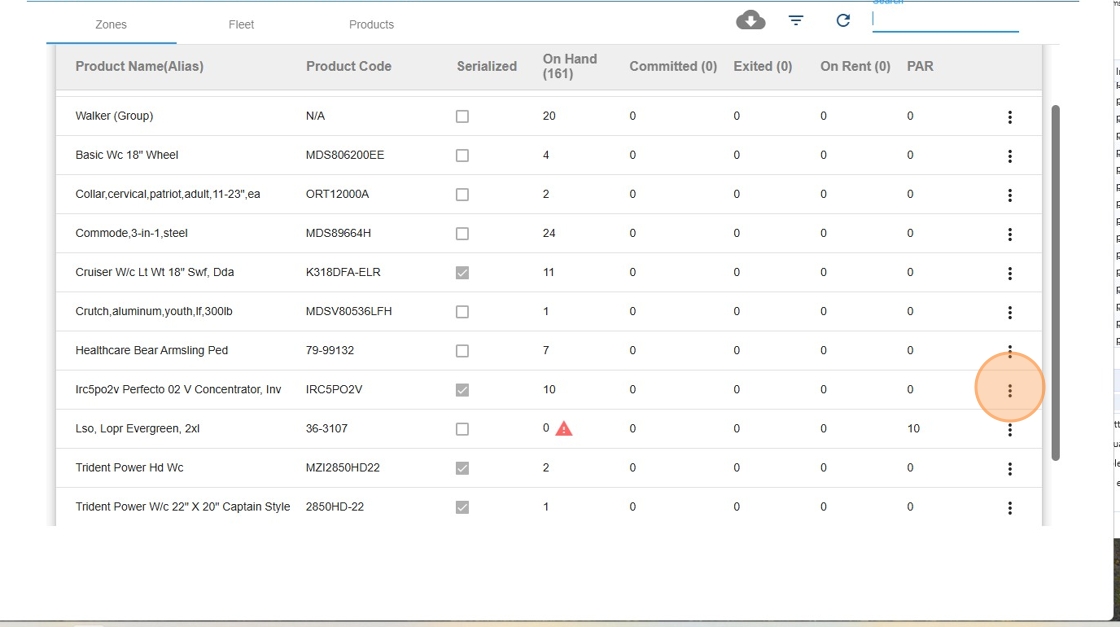Open more options for Cruiser W/c row
The height and width of the screenshot is (627, 1120).
[1010, 274]
